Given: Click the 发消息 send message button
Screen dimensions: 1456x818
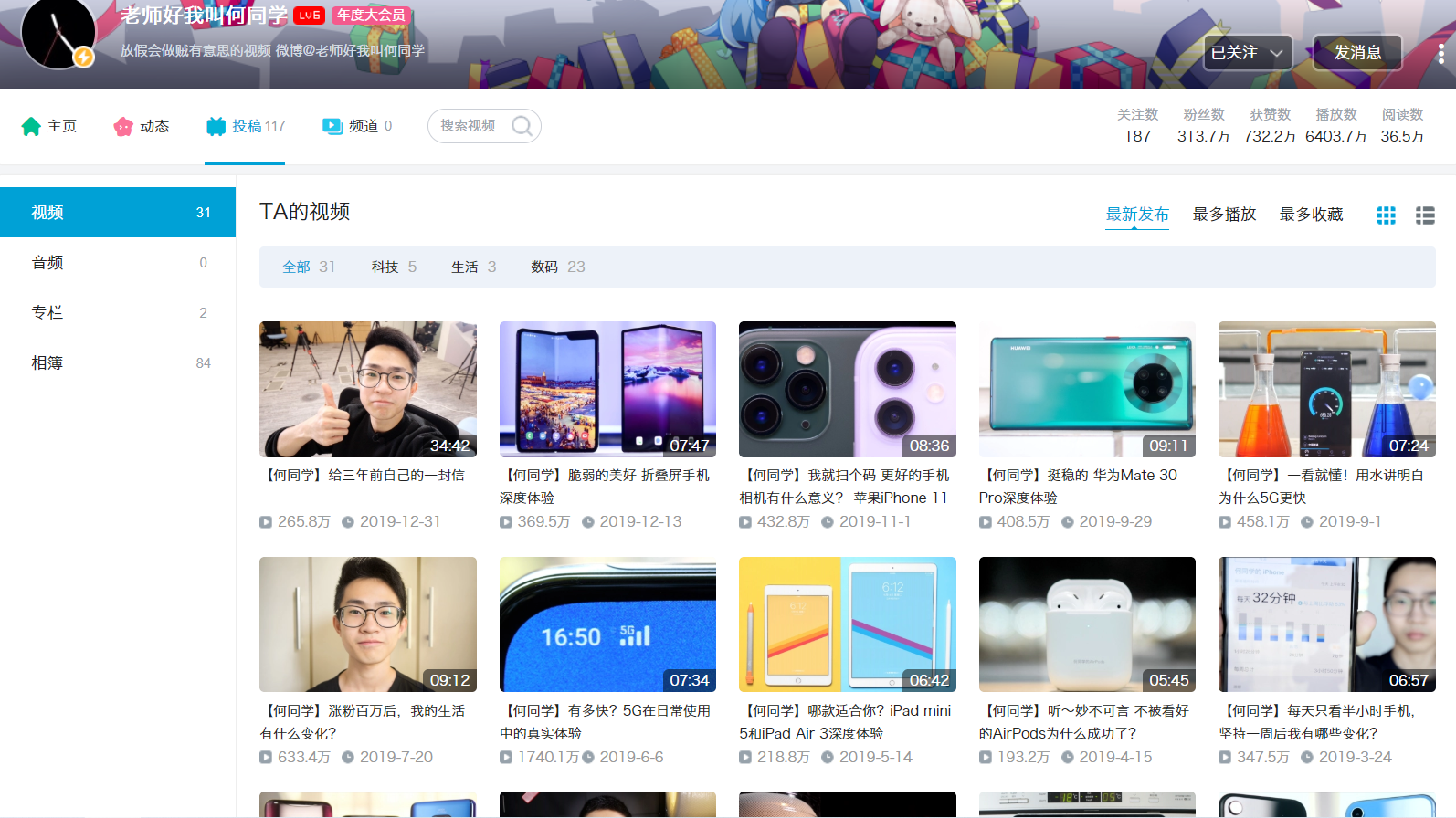Looking at the screenshot, I should 1357,53.
